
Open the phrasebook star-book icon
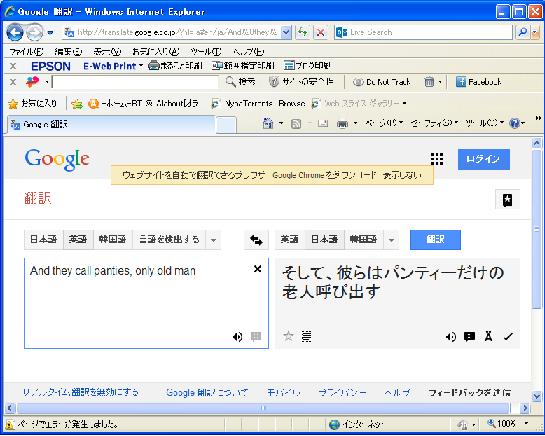coord(507,200)
